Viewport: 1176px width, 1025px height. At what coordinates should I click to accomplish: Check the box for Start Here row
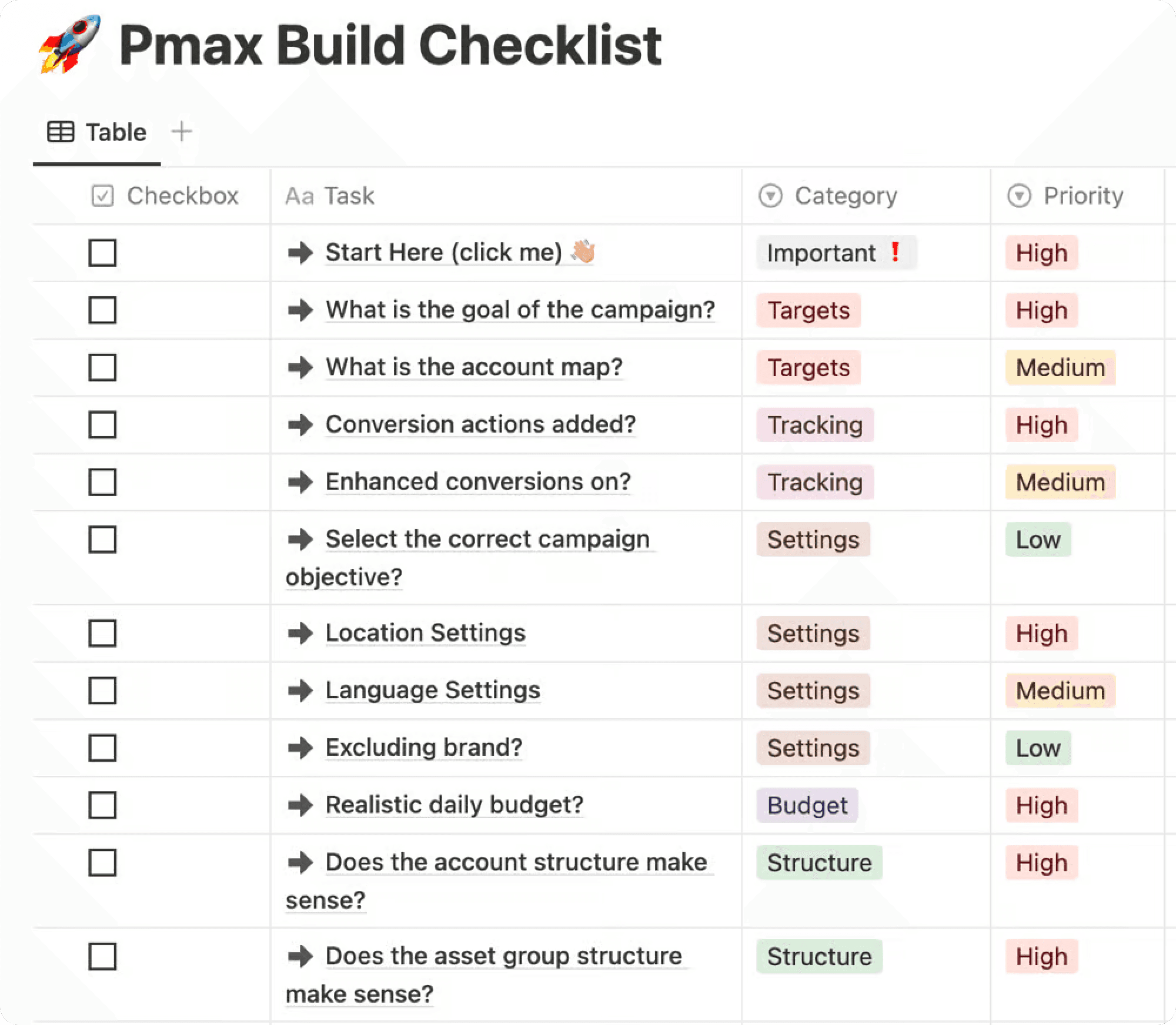(102, 252)
